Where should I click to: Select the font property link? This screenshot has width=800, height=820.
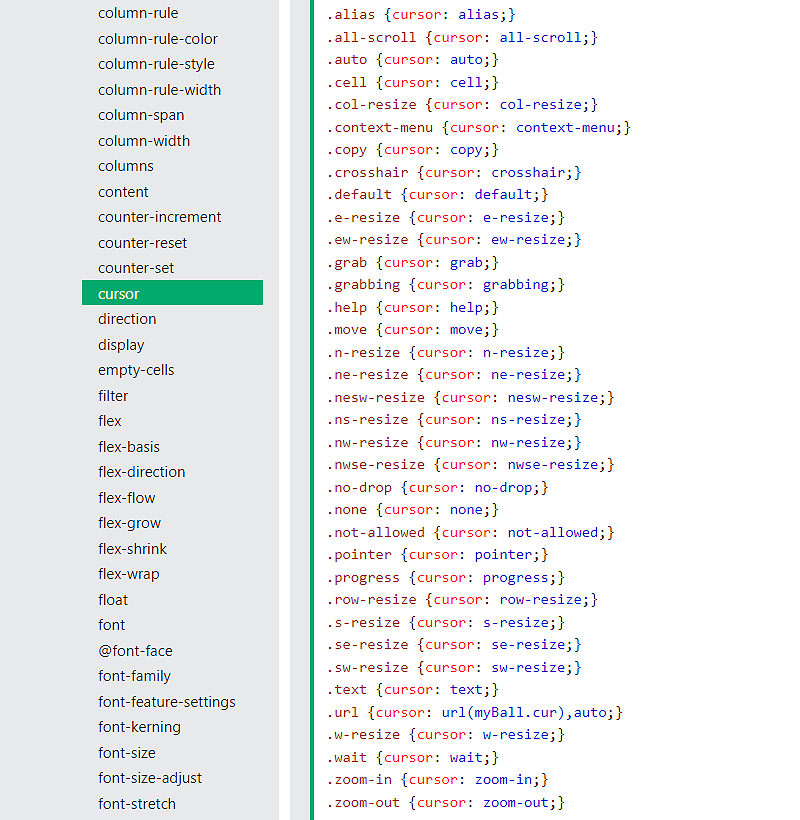click(x=111, y=625)
